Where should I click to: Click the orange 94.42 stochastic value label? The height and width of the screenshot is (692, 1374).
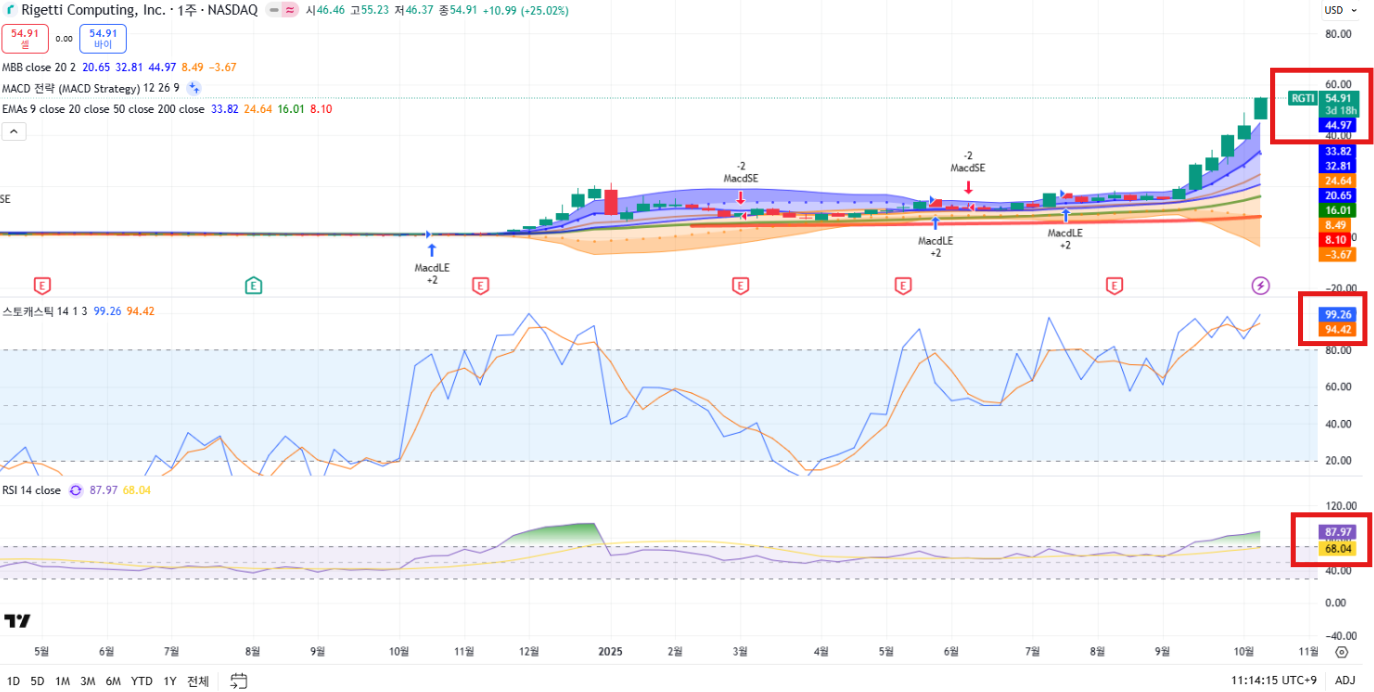[1338, 329]
